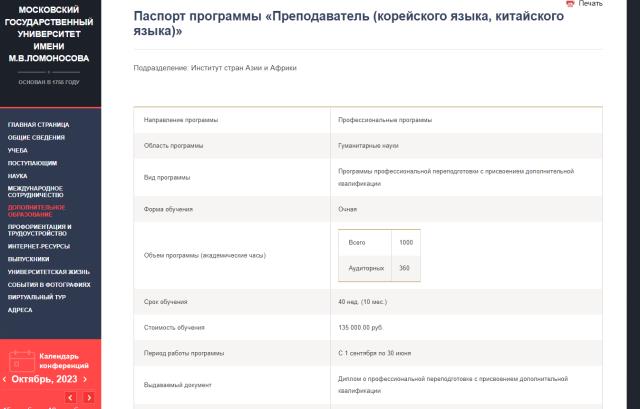This screenshot has height=409, width=640.
Task: Go to Интернет-ресурсы page
Action: [40, 246]
